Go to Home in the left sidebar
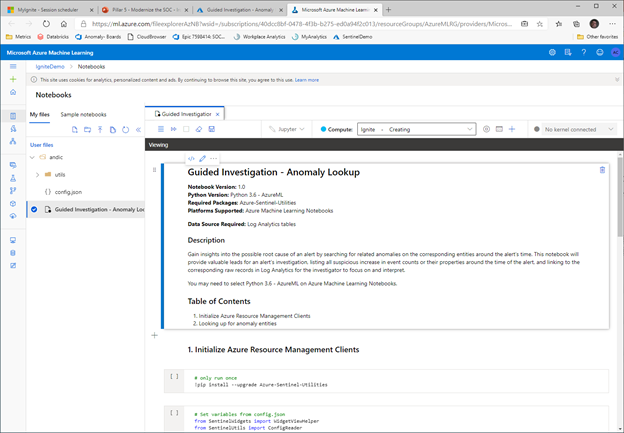The width and height of the screenshot is (624, 433). pyautogui.click(x=13, y=92)
